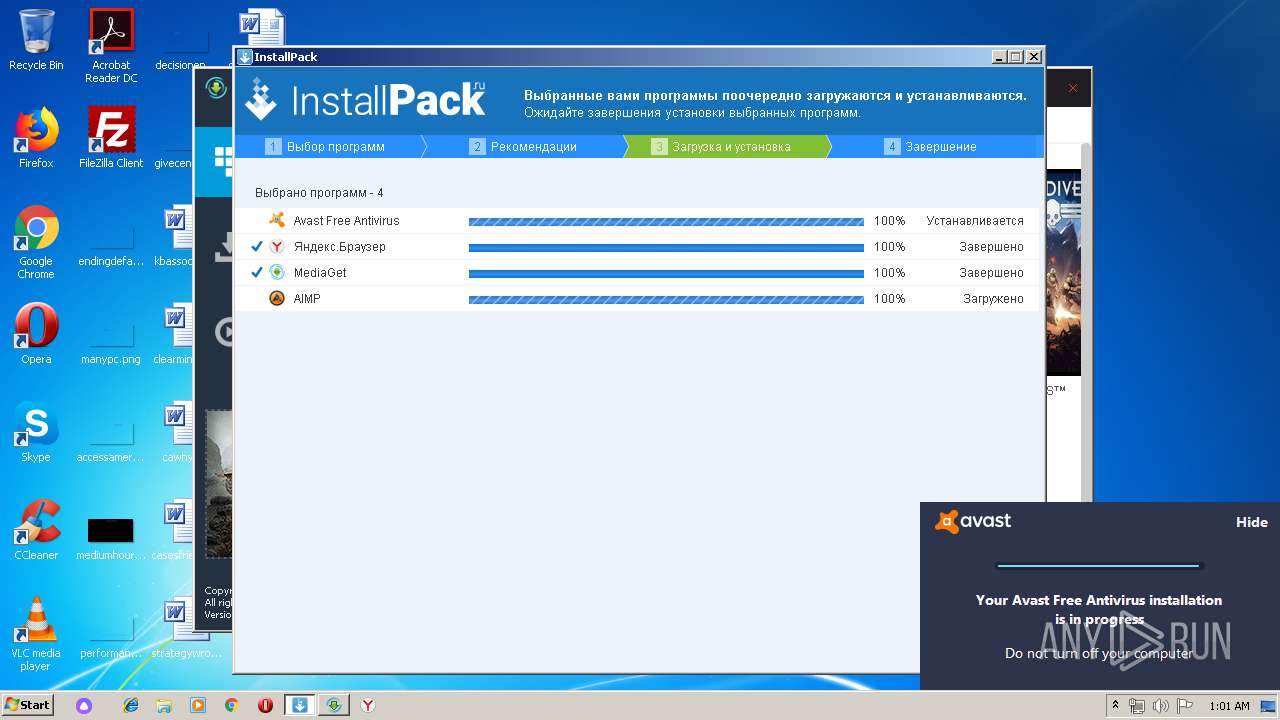Select the endingdefa file on desktop

point(111,242)
